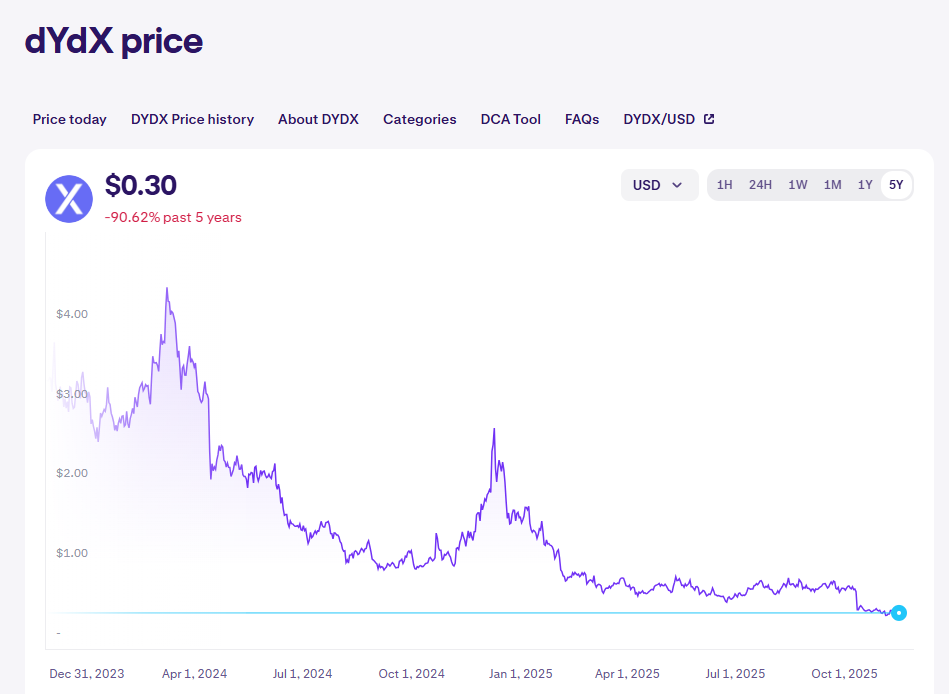
Task: Go to the FAQs tab
Action: (582, 119)
